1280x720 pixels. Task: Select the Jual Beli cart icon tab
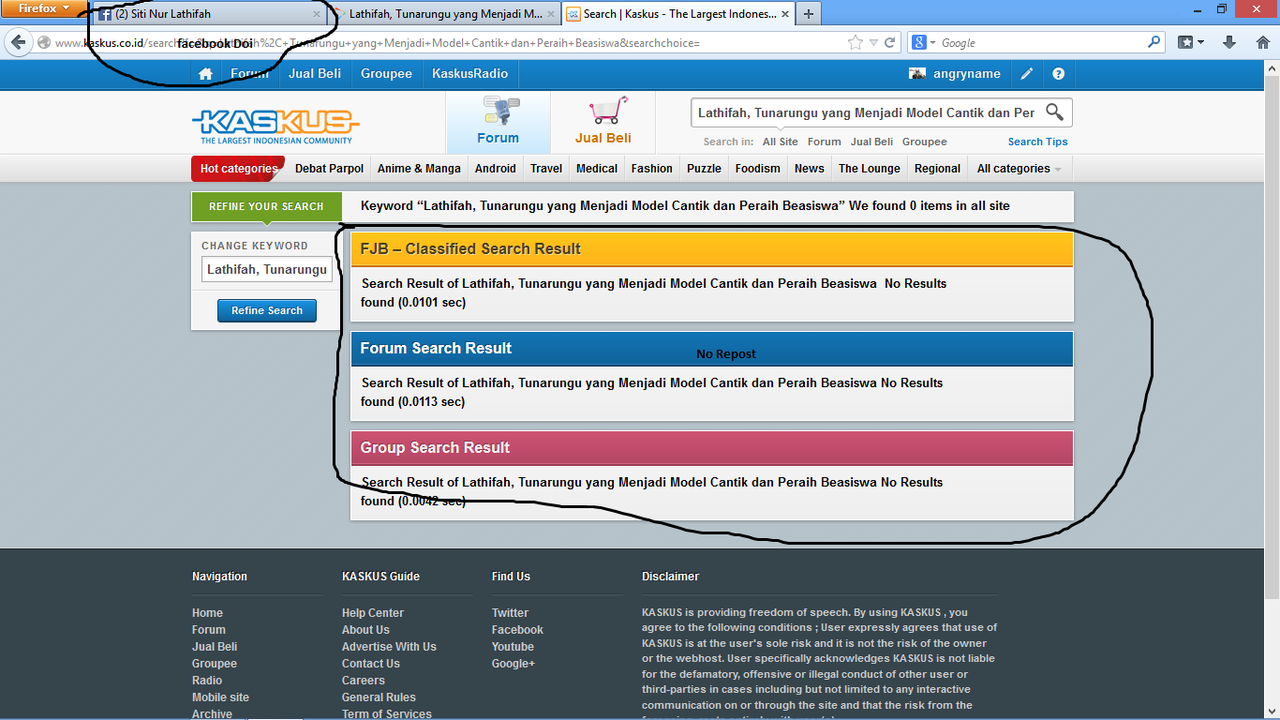pos(603,122)
